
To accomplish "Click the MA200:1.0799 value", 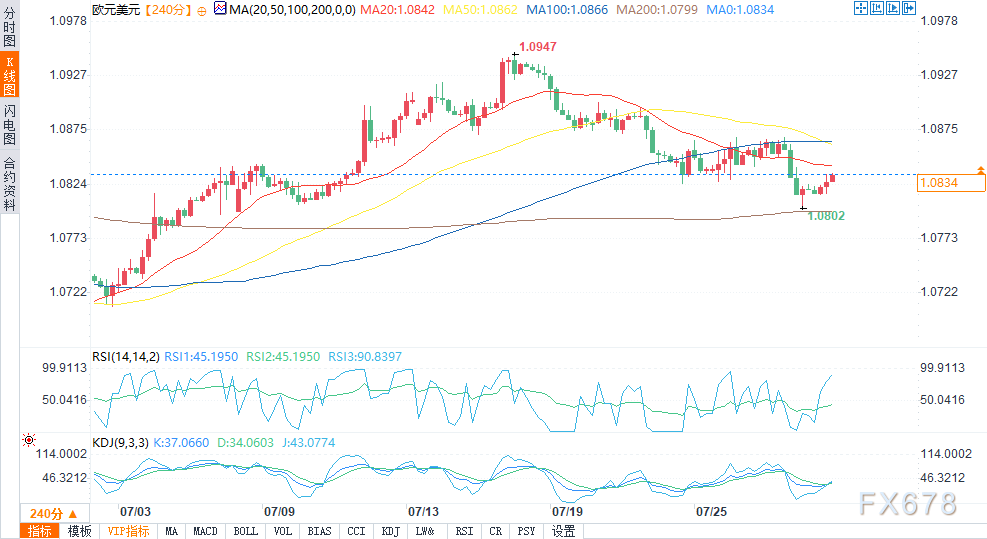I will point(657,9).
